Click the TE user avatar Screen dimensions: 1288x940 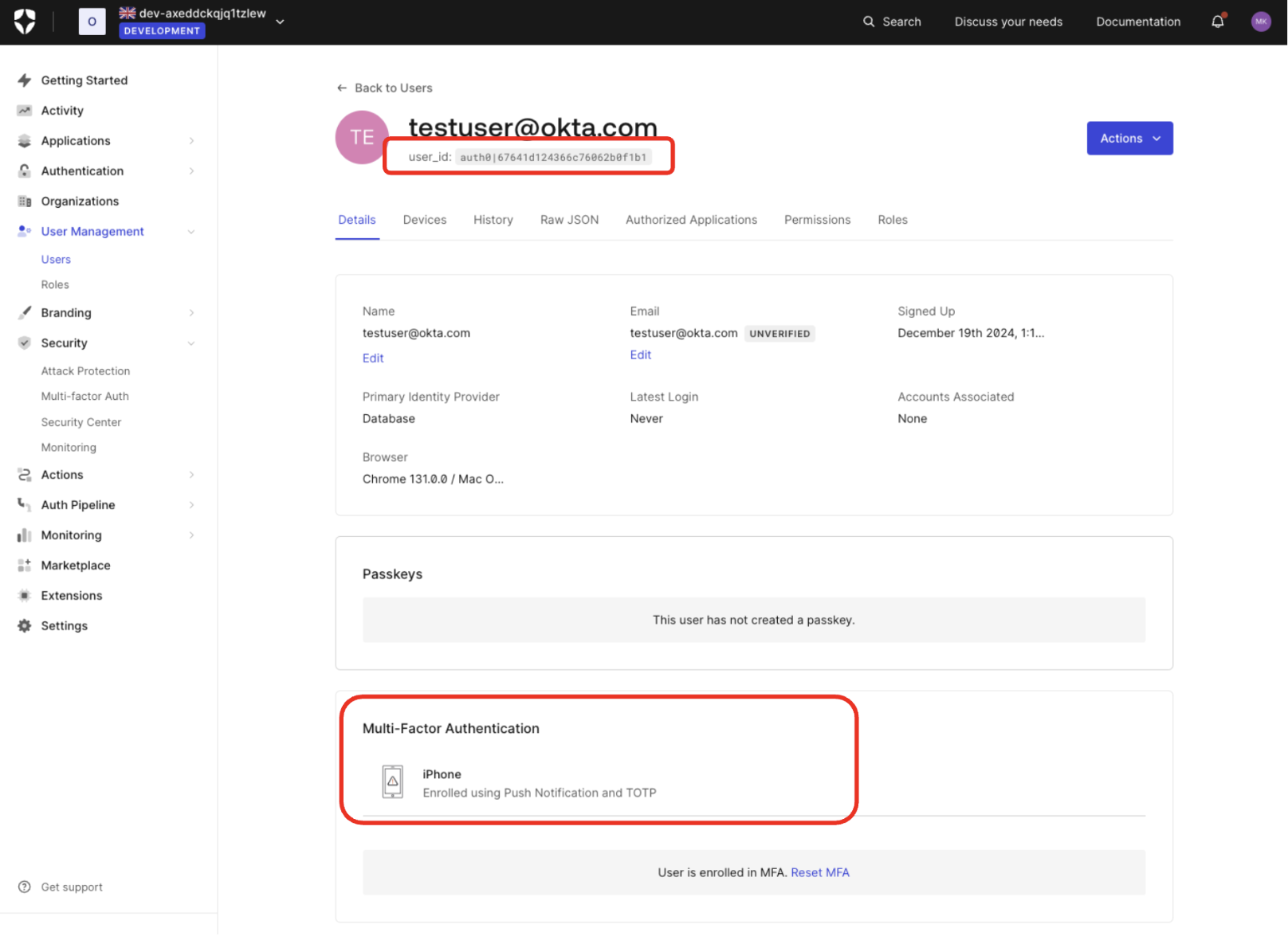[362, 138]
